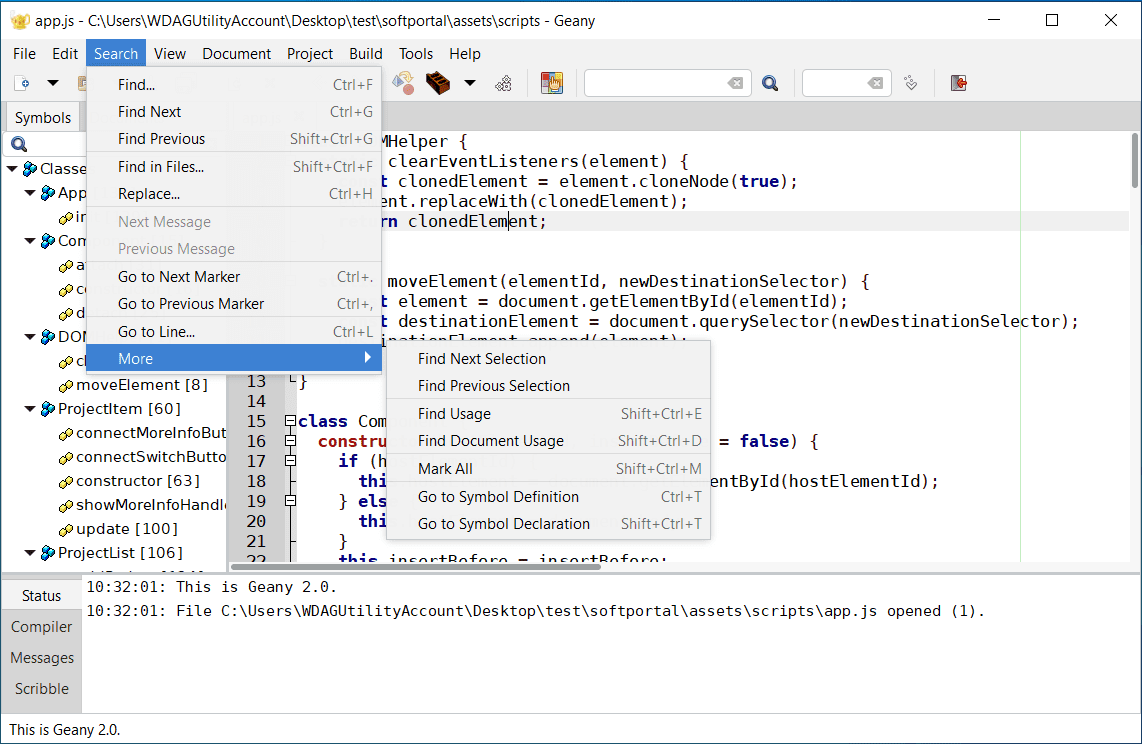Select connectSwitchButton symbol
This screenshot has height=744, width=1142.
tap(151, 457)
